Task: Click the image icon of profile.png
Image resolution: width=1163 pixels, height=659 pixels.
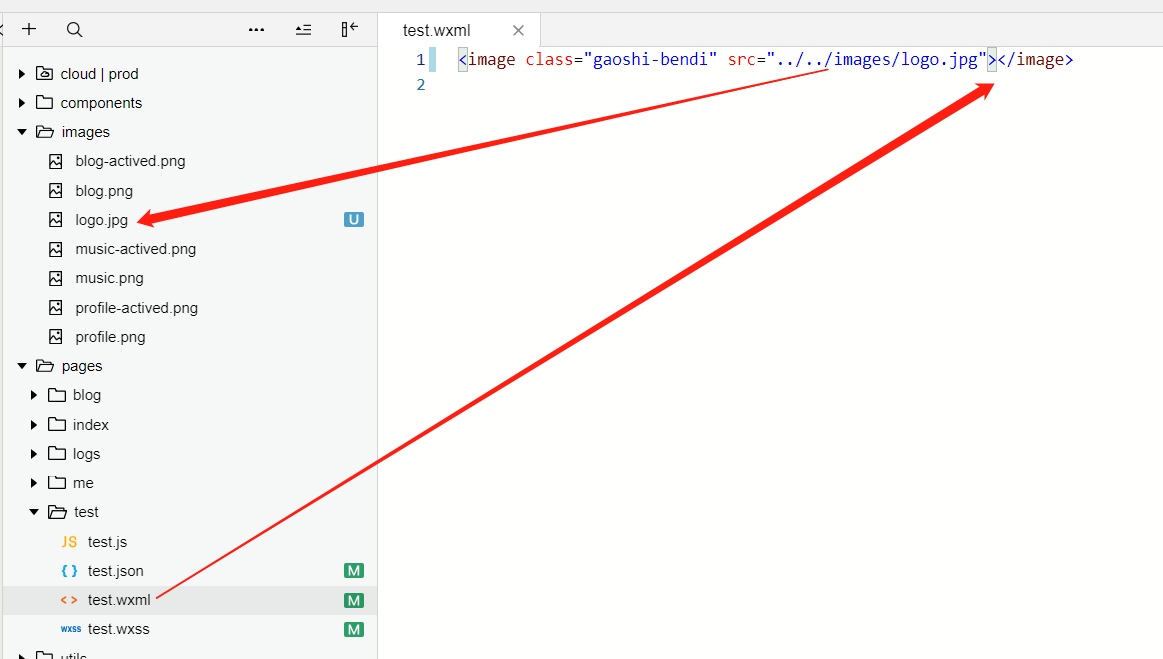Action: tap(56, 337)
